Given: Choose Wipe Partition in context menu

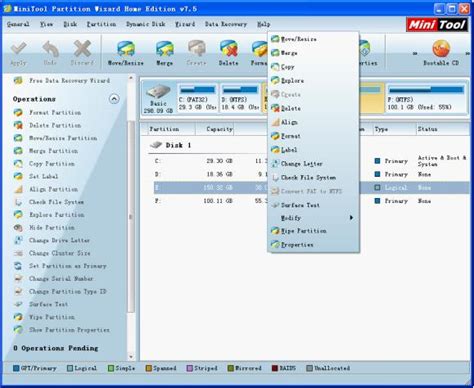Looking at the screenshot, I should click(x=313, y=231).
